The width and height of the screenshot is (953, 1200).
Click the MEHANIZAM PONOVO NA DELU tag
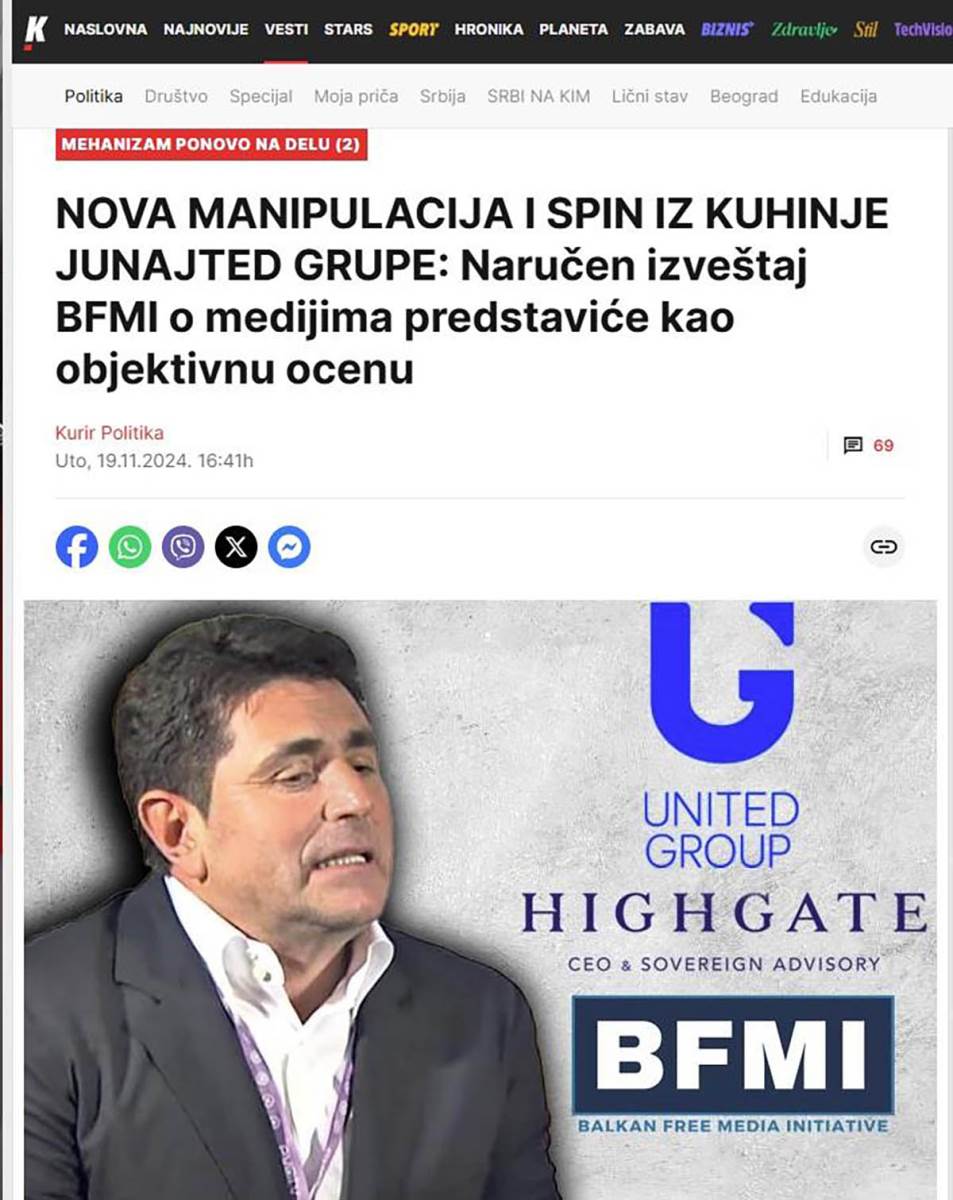coord(211,145)
